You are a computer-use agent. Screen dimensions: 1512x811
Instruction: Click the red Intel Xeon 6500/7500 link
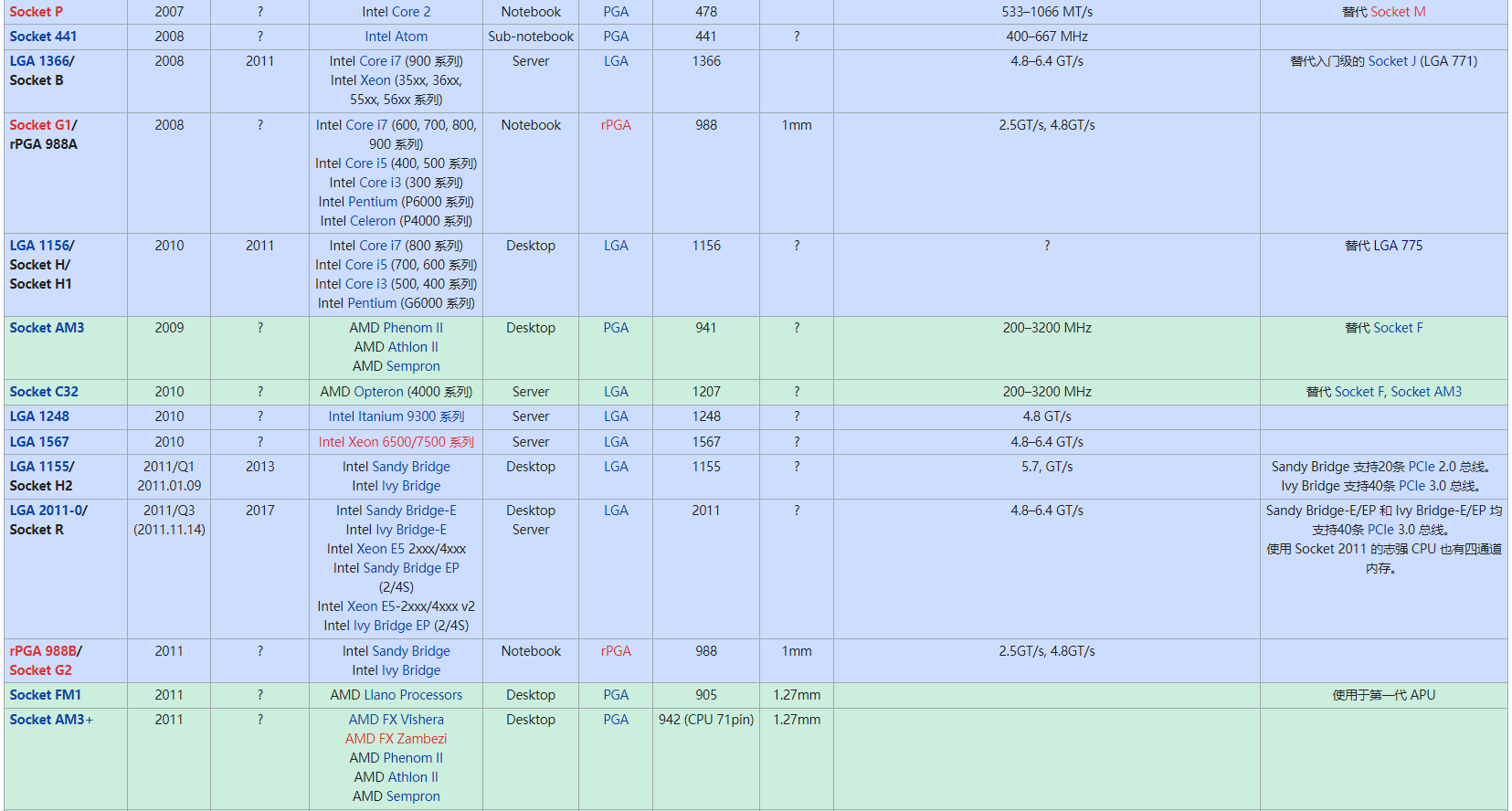(397, 442)
